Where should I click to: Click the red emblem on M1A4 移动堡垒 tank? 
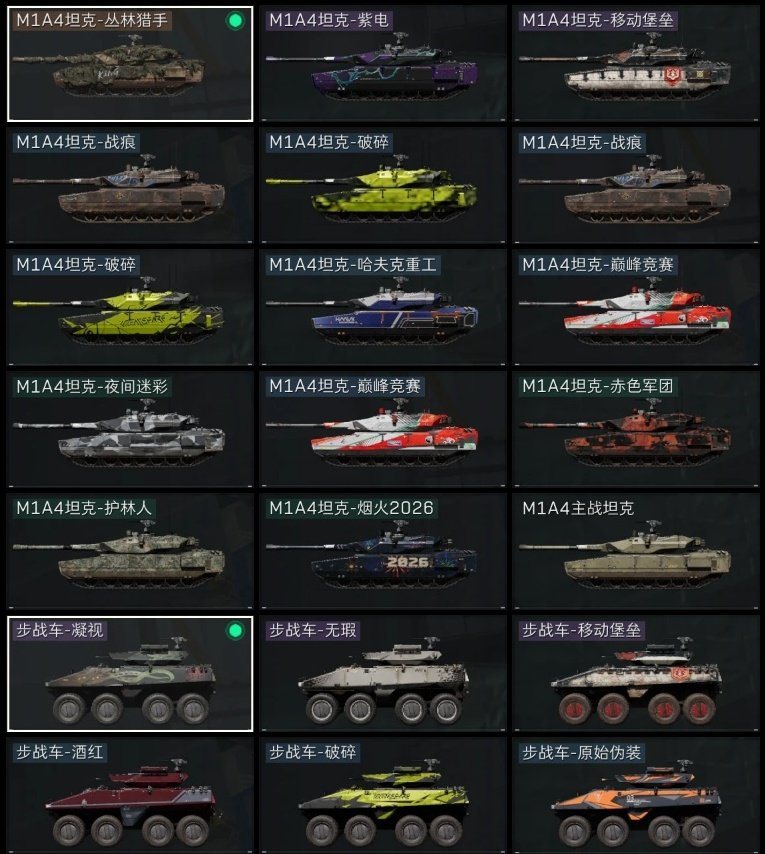click(671, 76)
